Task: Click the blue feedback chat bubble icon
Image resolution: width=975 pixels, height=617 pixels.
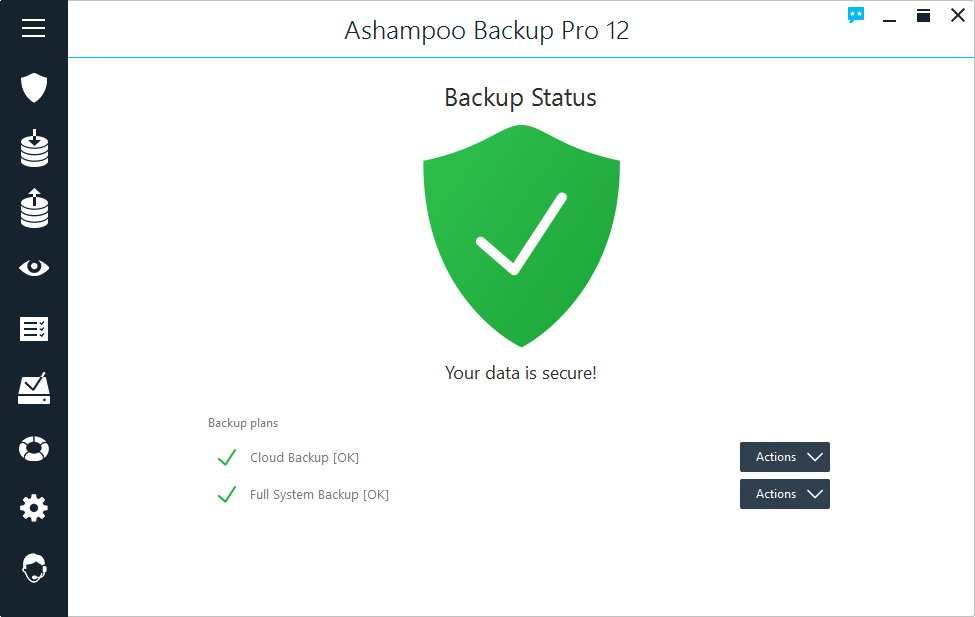Action: [856, 15]
